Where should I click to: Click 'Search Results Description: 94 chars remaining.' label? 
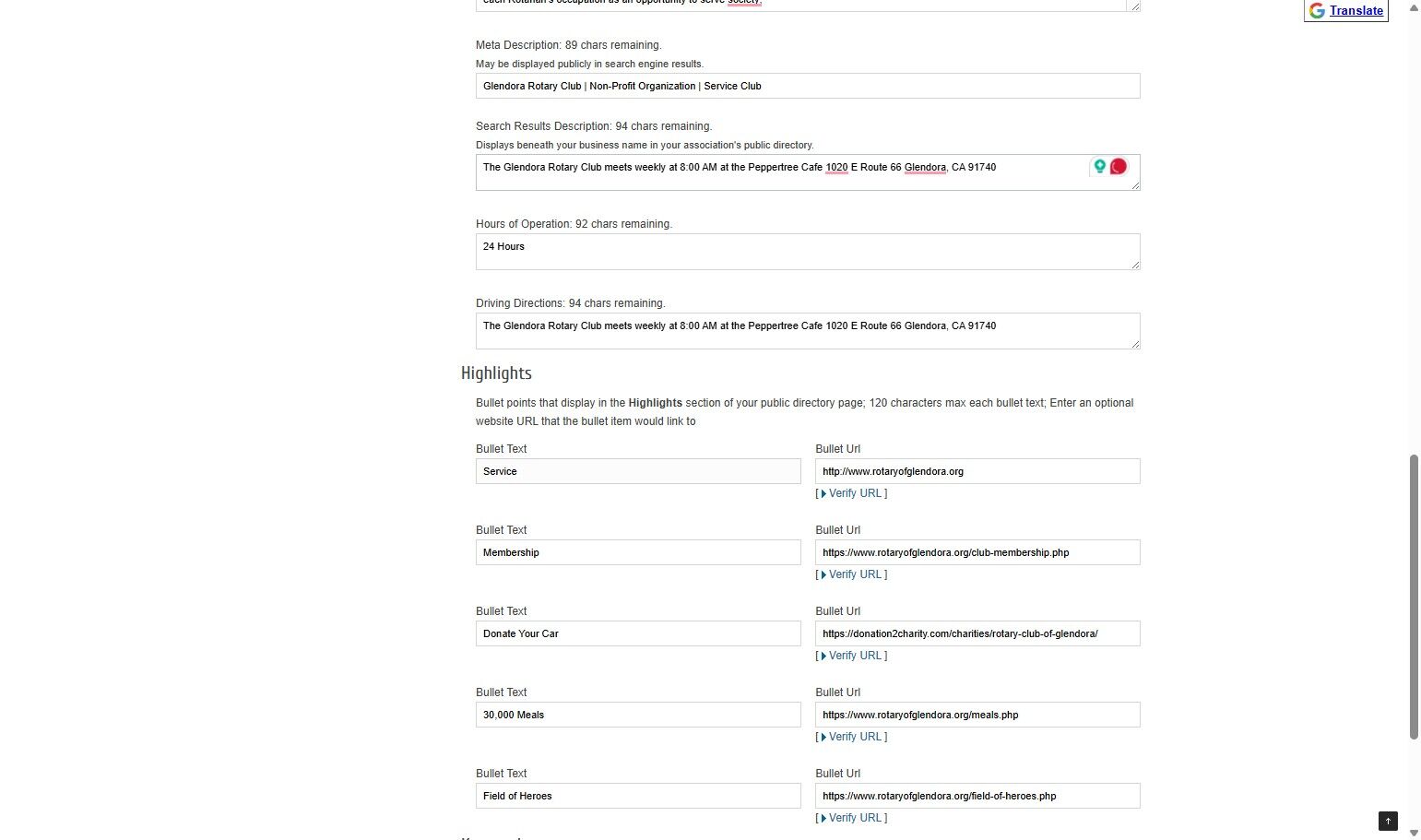click(594, 126)
